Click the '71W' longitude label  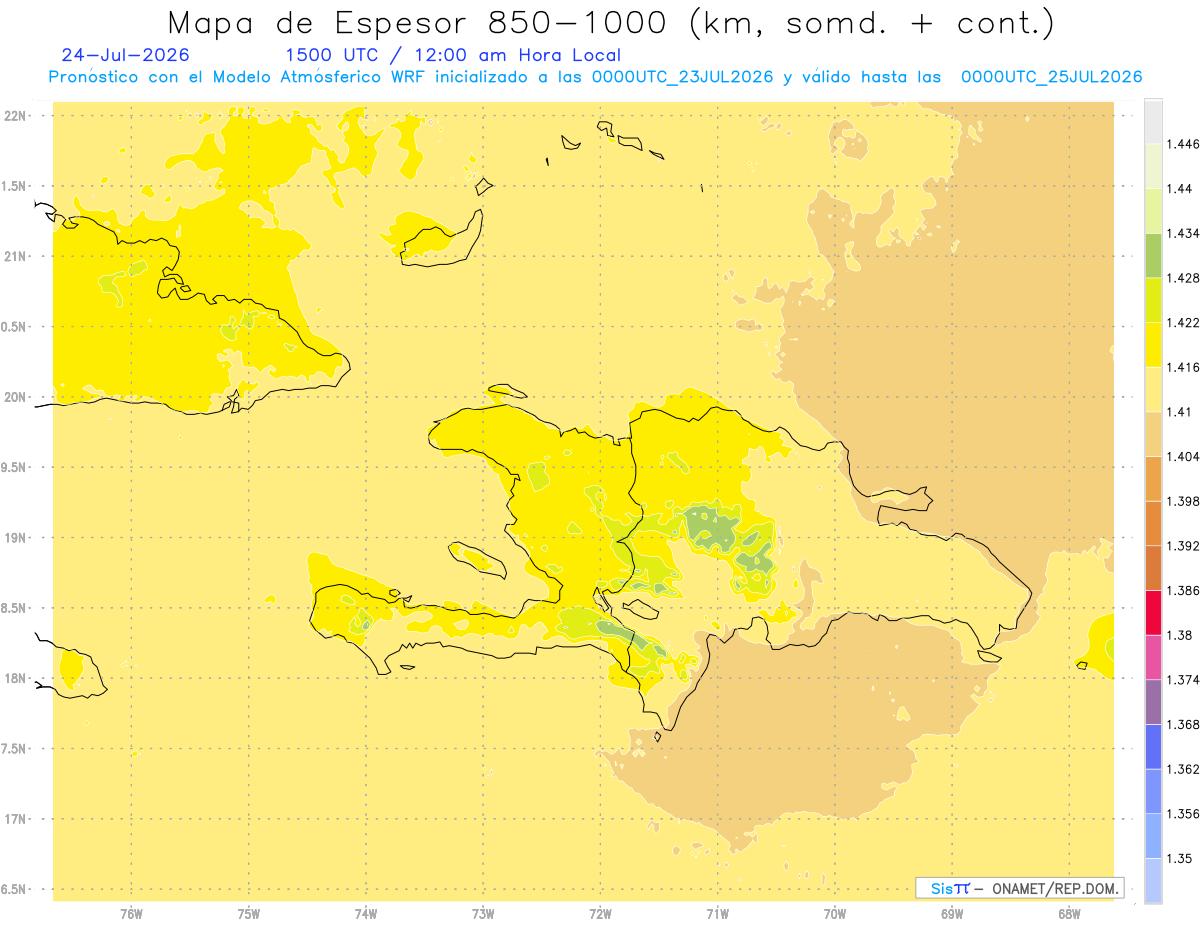[718, 914]
